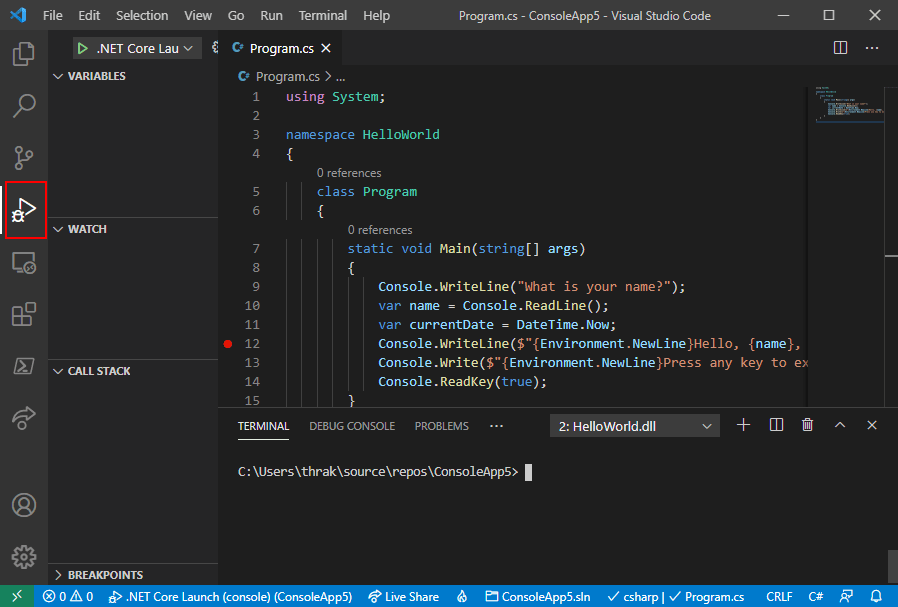Change line endings via the CRLF indicator
This screenshot has width=898, height=607.
(779, 596)
